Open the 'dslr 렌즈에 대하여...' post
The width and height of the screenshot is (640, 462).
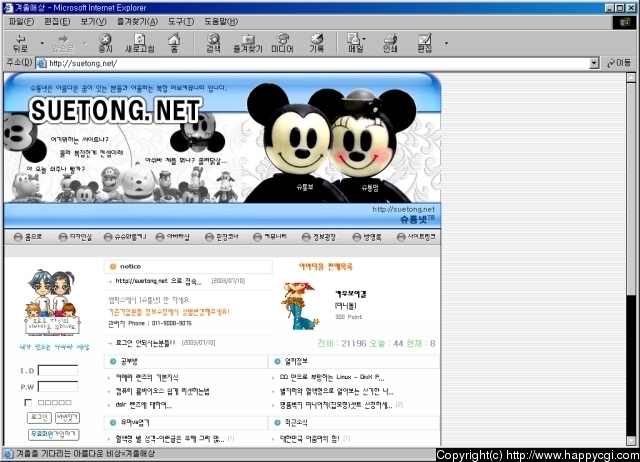(144, 405)
